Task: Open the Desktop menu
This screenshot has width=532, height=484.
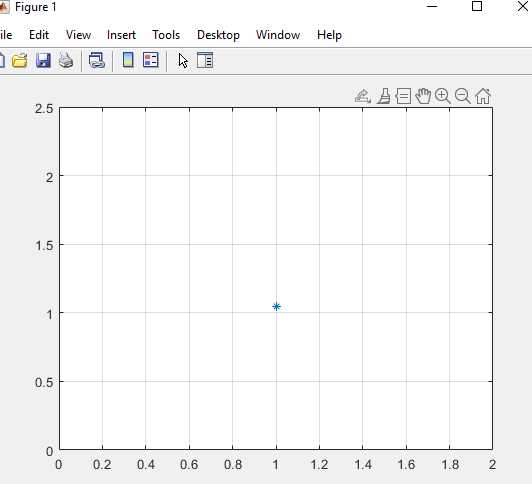Action: [218, 35]
